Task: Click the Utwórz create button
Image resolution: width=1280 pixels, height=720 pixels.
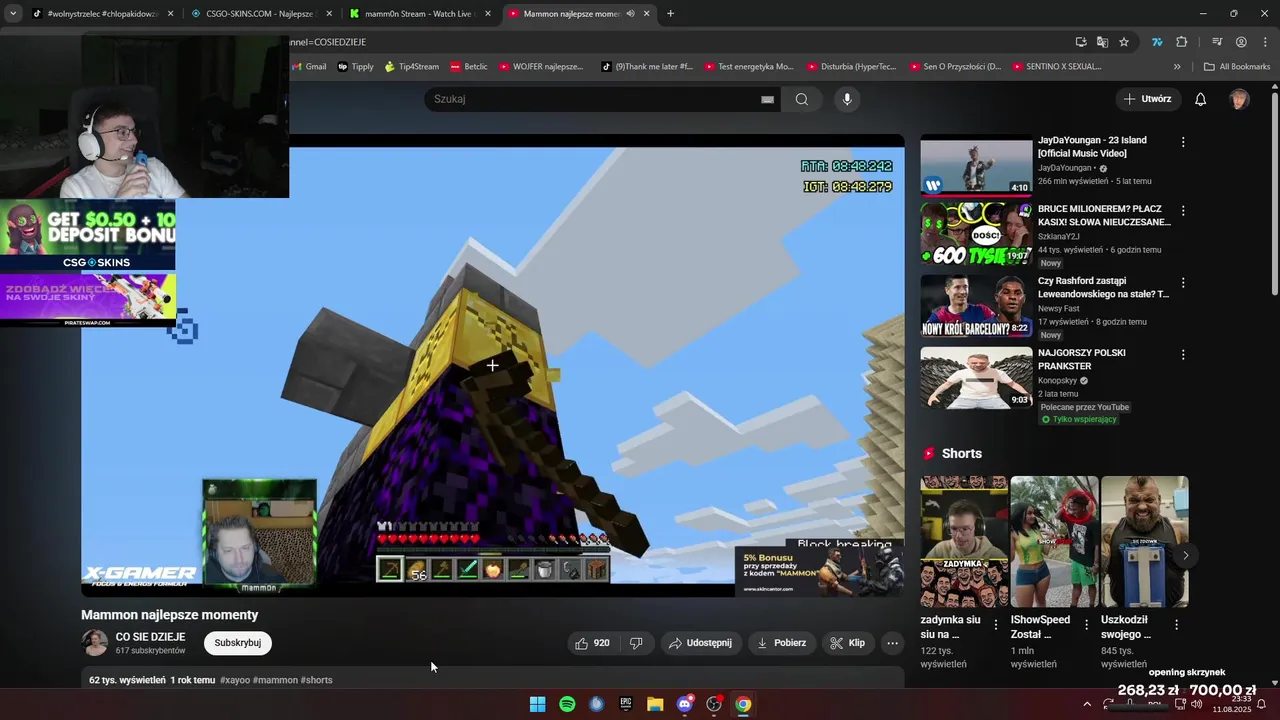Action: (1147, 99)
